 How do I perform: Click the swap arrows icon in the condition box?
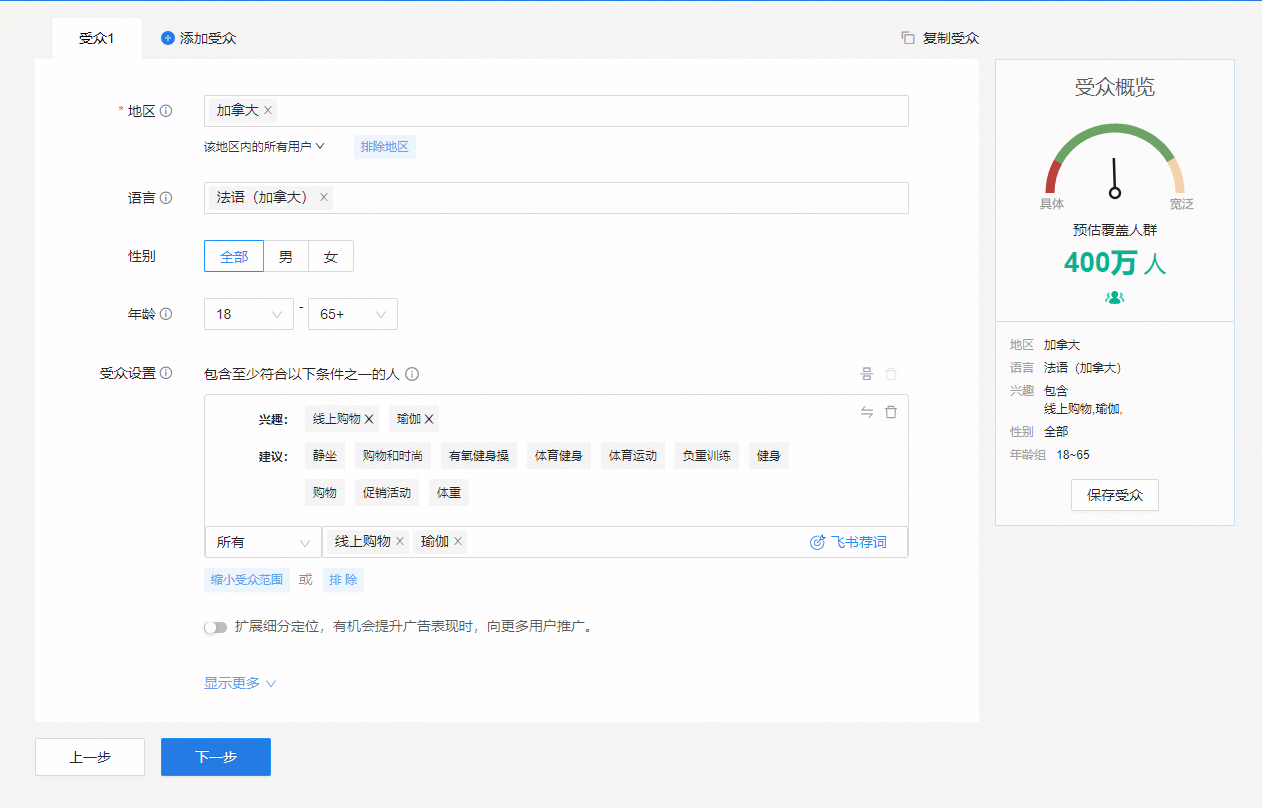click(866, 411)
